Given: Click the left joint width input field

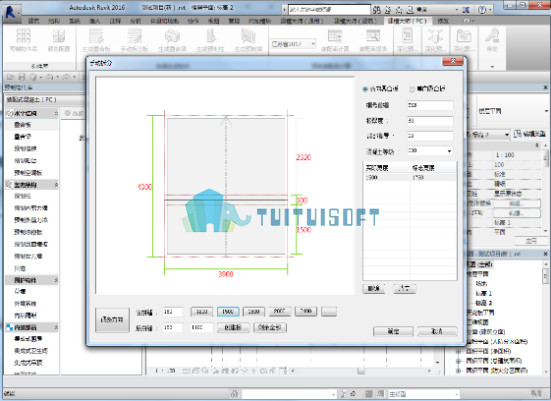Looking at the screenshot, I should pyautogui.click(x=173, y=312).
